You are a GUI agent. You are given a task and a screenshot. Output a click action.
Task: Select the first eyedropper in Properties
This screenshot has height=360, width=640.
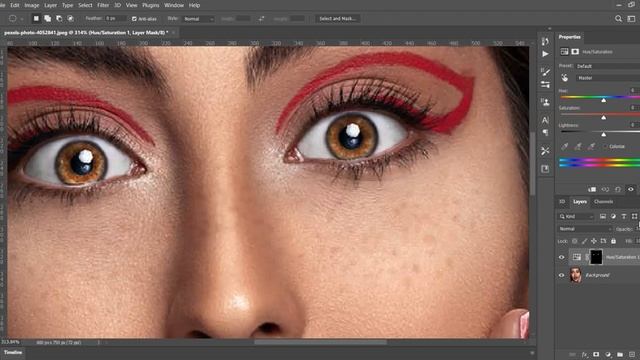(564, 146)
